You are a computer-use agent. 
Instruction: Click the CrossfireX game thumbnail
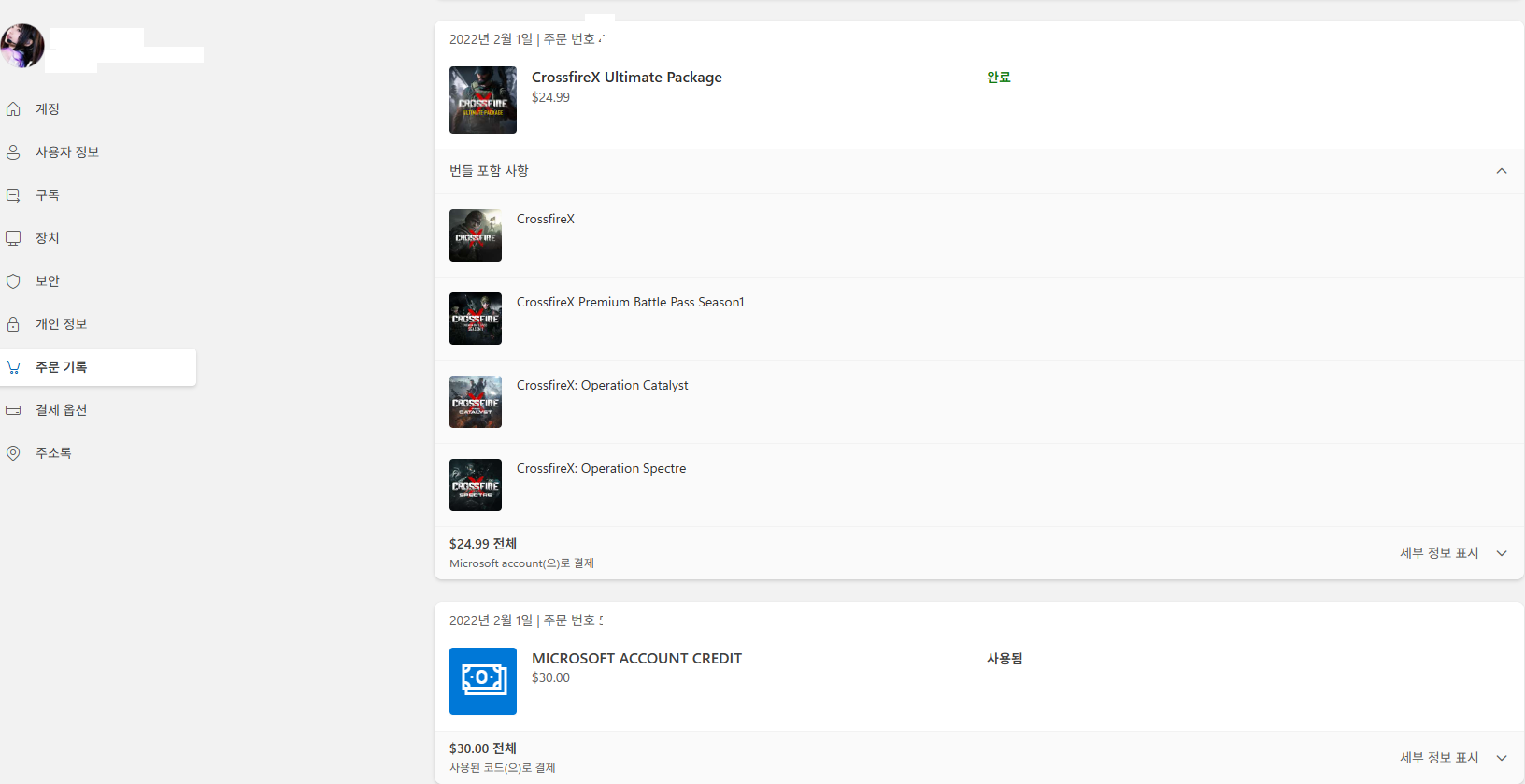click(x=476, y=235)
